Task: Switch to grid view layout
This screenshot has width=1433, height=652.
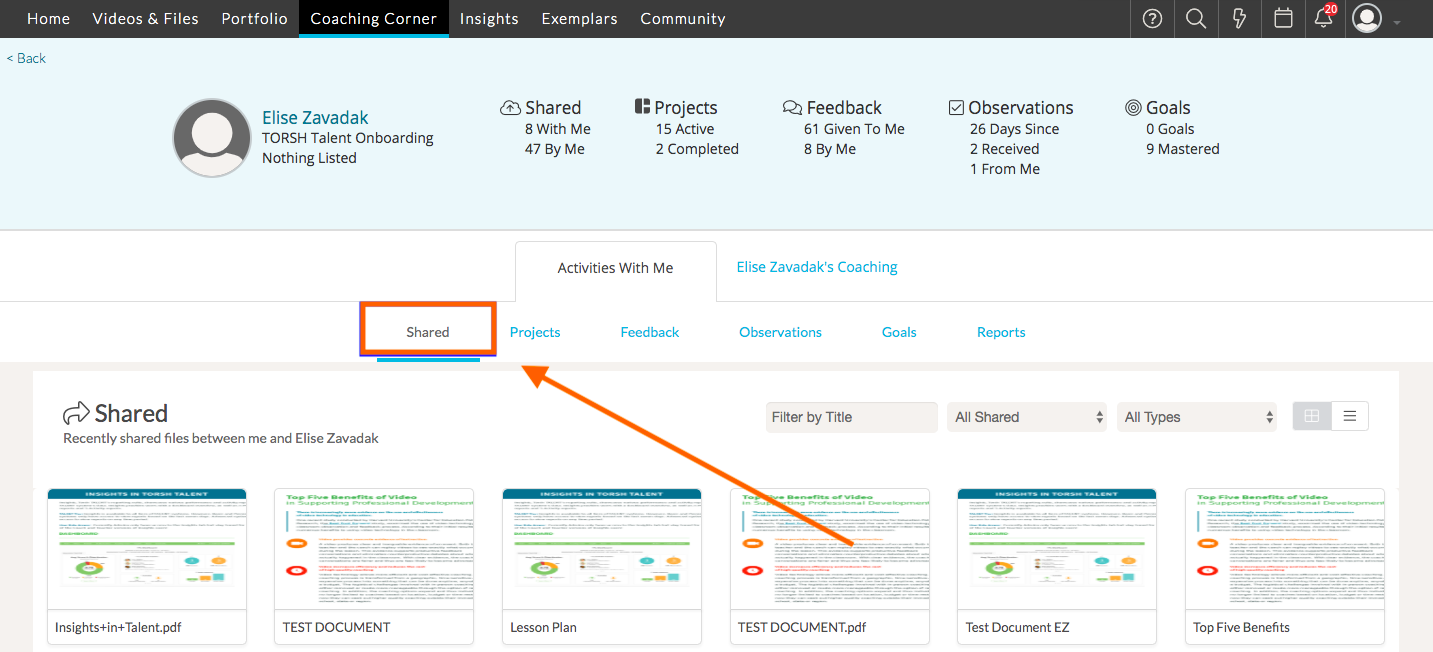Action: 1312,417
